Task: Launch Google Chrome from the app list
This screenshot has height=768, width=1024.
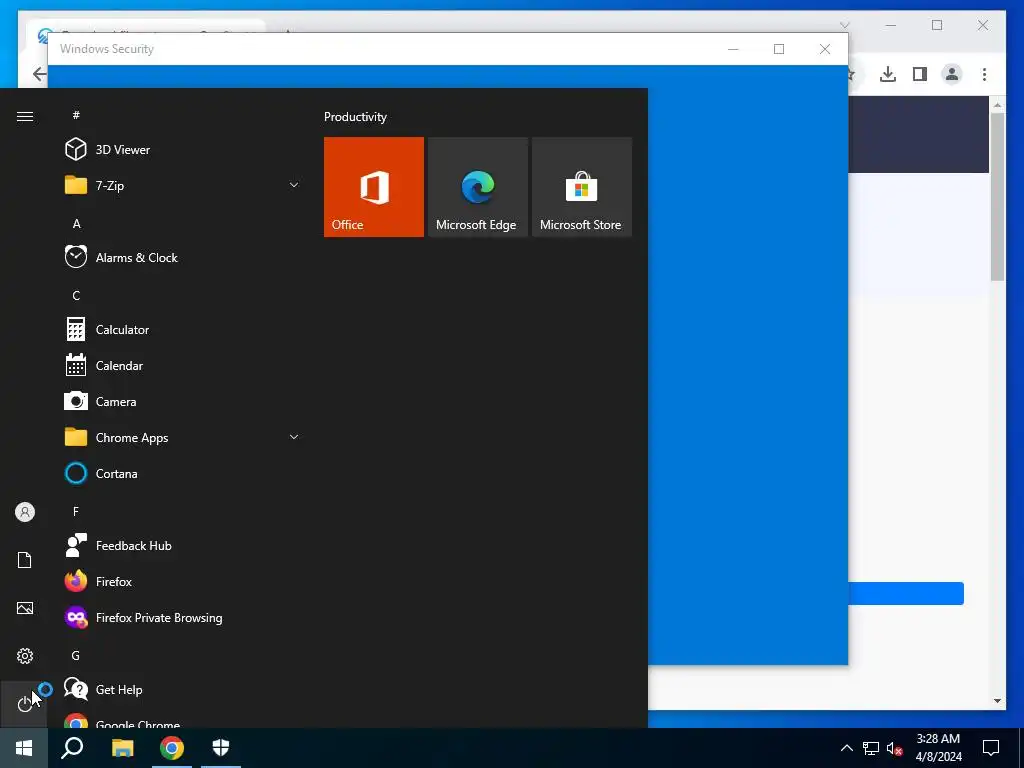Action: 180,720
